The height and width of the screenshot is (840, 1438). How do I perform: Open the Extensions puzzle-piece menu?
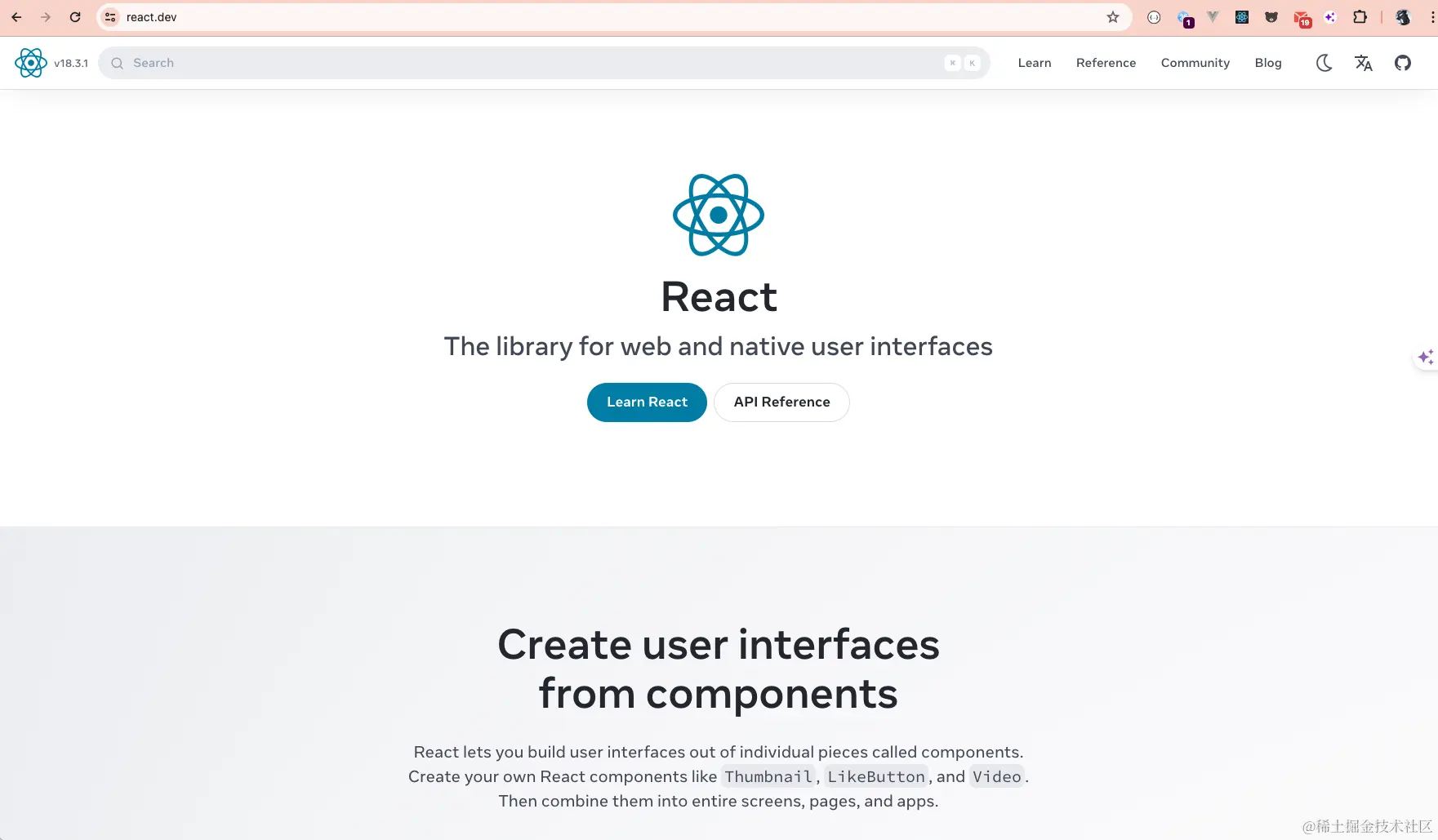pos(1360,17)
